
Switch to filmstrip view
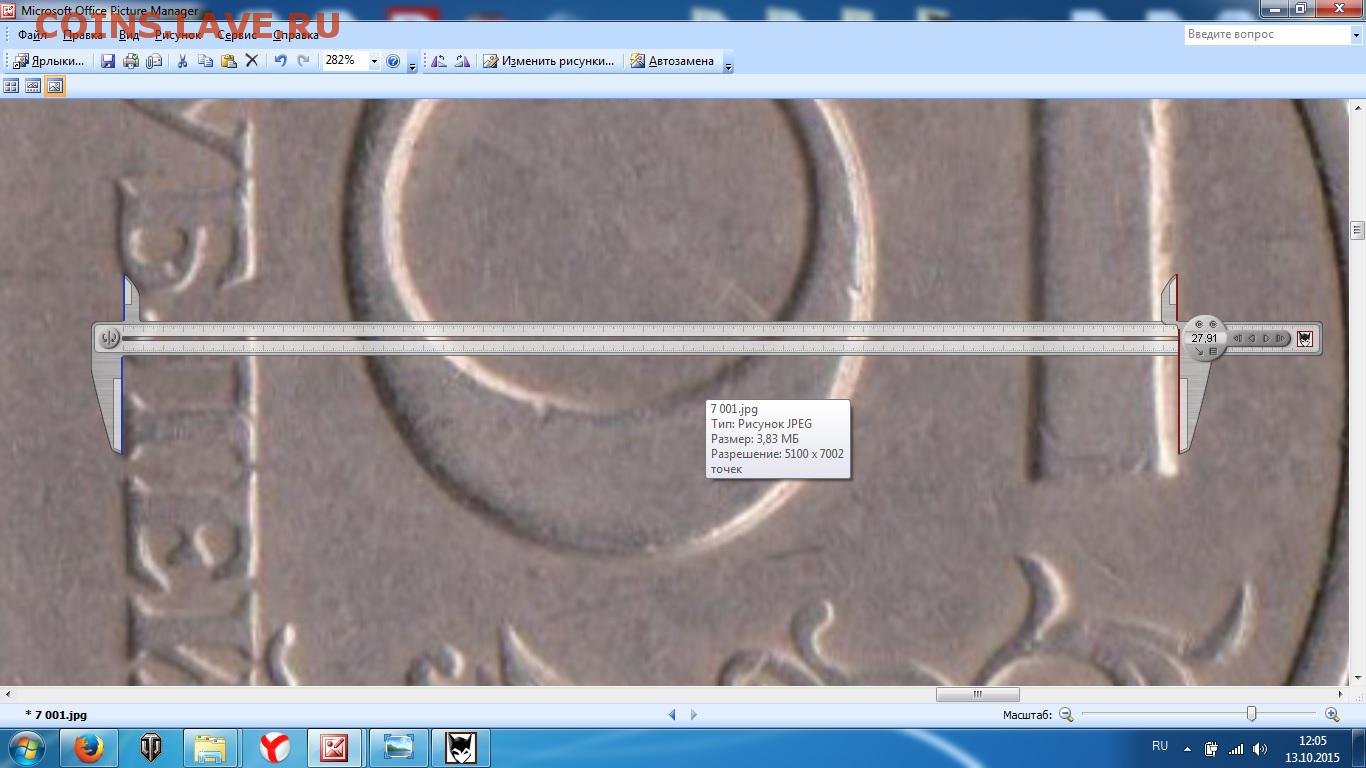pyautogui.click(x=33, y=87)
